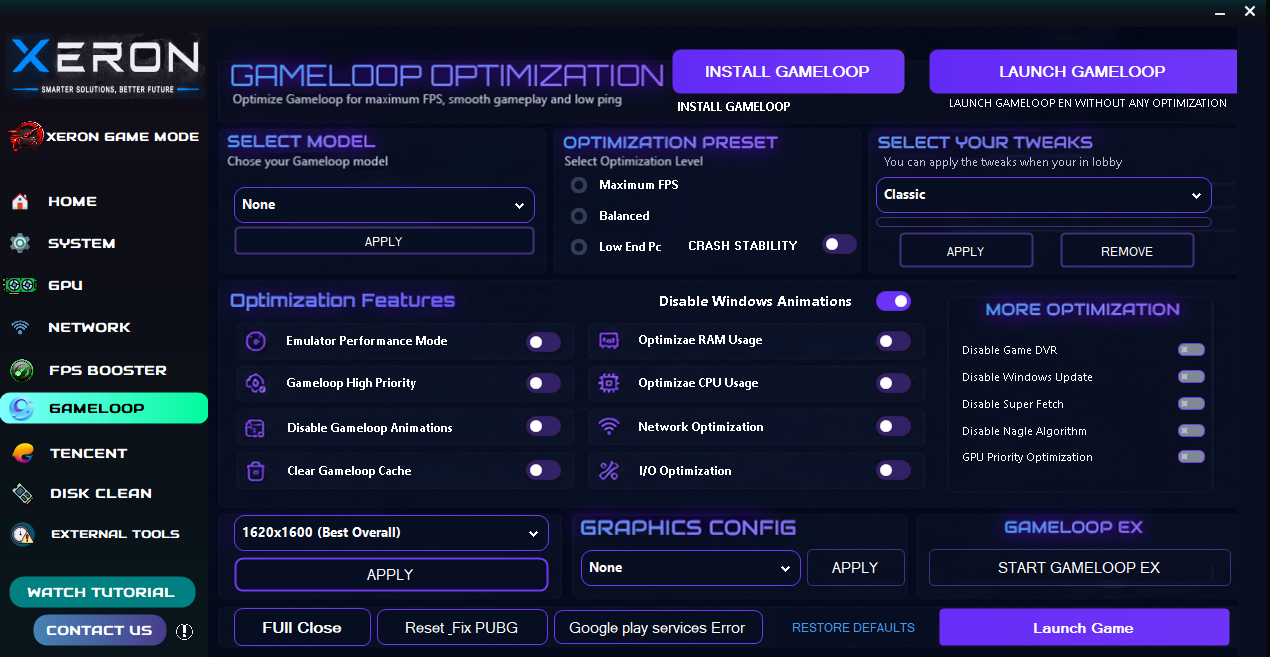The height and width of the screenshot is (657, 1270).
Task: Click the tweaks progress bar under Classic
Action: [x=1043, y=222]
